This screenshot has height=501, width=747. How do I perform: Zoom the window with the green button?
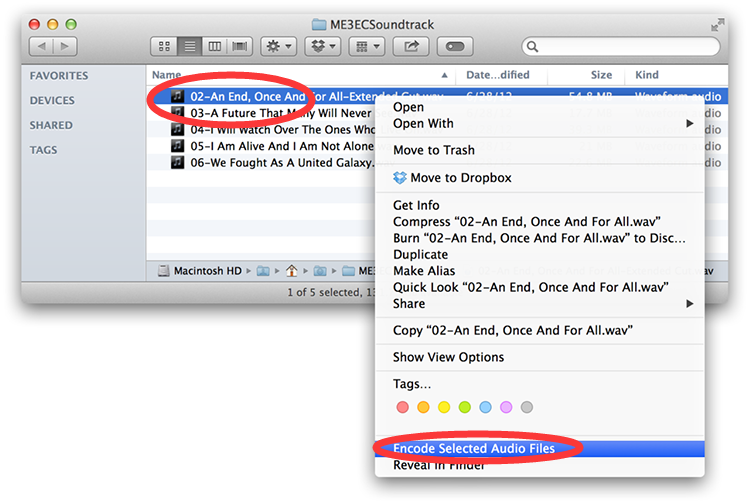pos(71,24)
